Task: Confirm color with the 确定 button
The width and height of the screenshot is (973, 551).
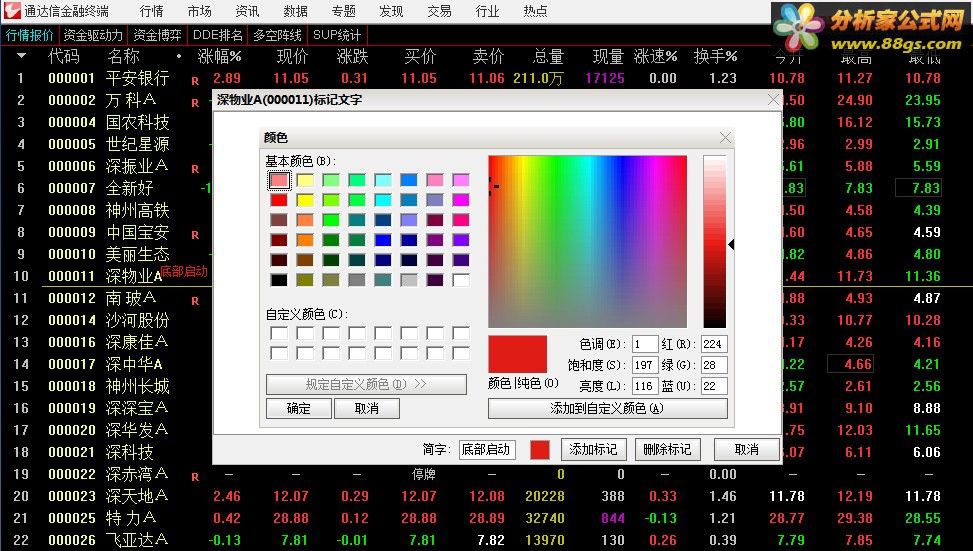Action: coord(298,408)
